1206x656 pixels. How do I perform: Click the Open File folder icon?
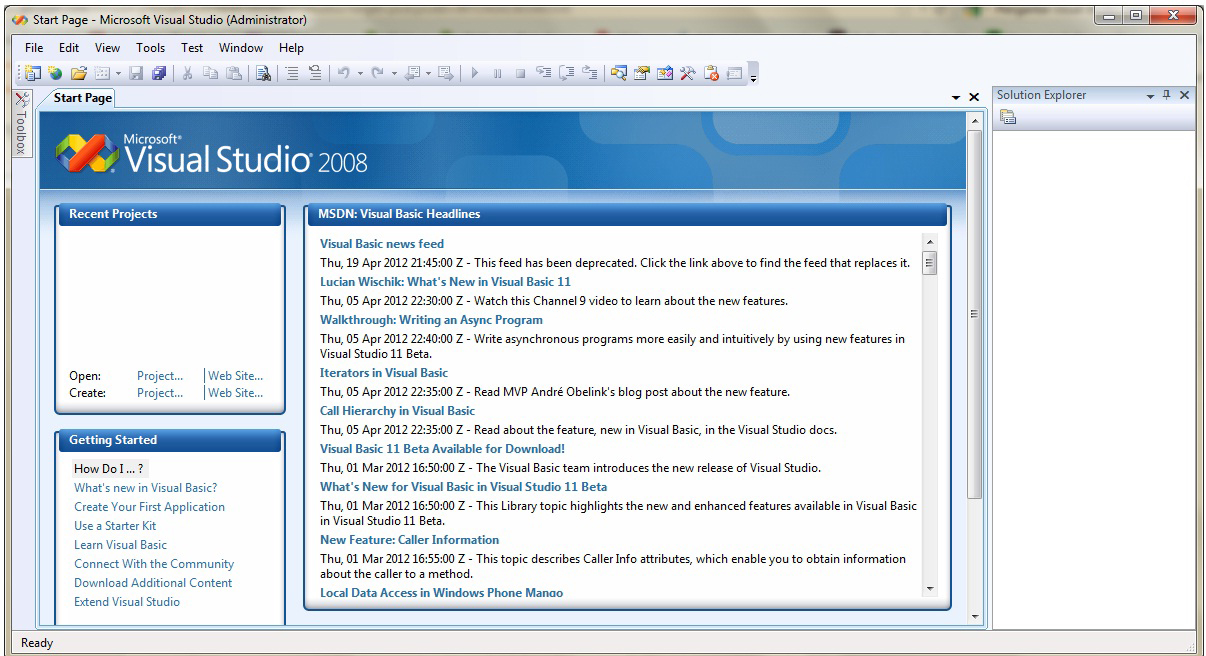coord(78,73)
